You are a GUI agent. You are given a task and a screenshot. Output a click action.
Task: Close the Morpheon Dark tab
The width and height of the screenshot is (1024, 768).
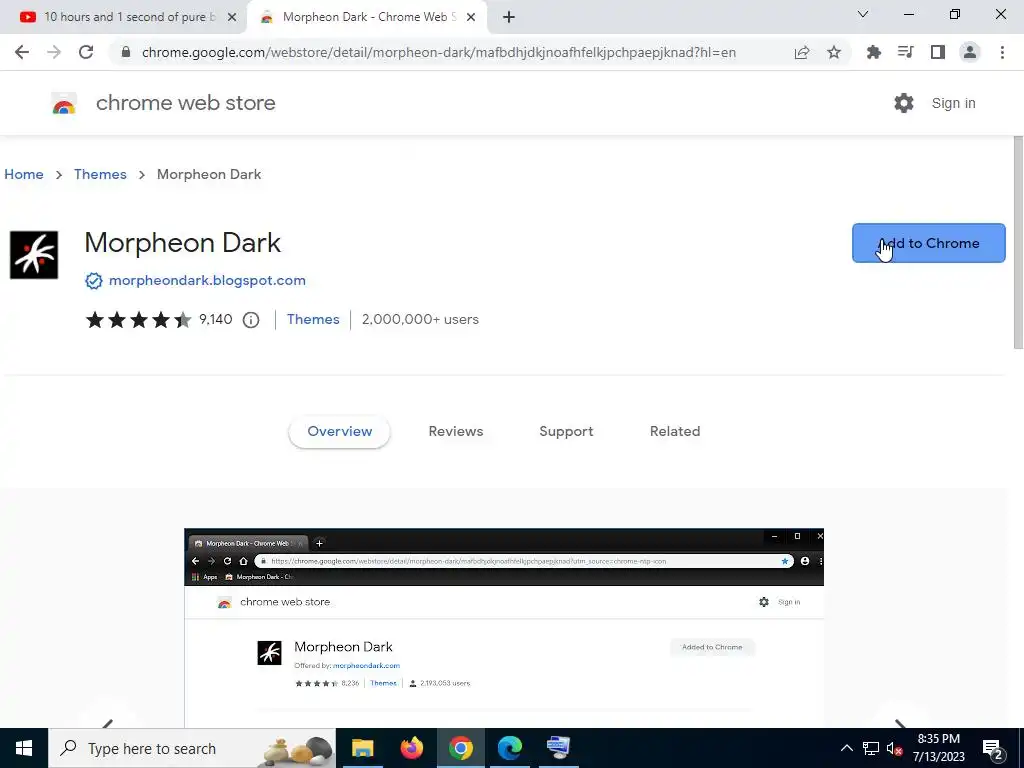[471, 17]
